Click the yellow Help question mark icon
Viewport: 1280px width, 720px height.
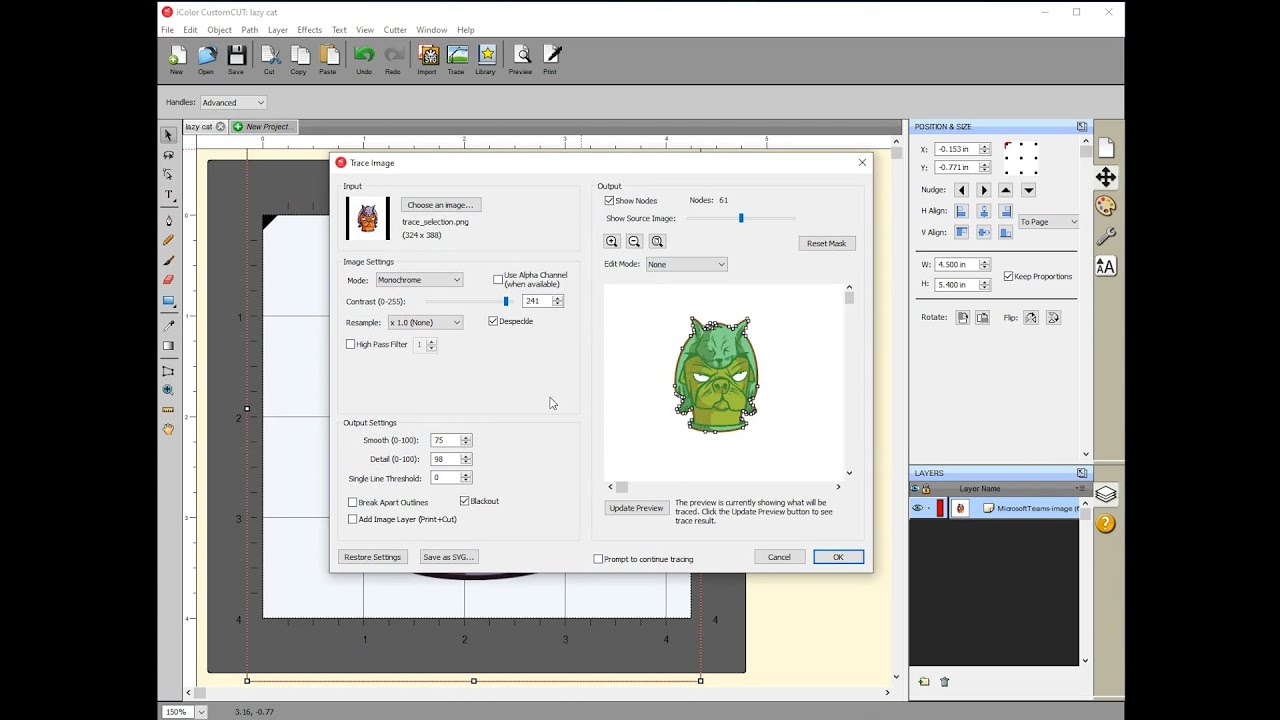pos(1105,524)
